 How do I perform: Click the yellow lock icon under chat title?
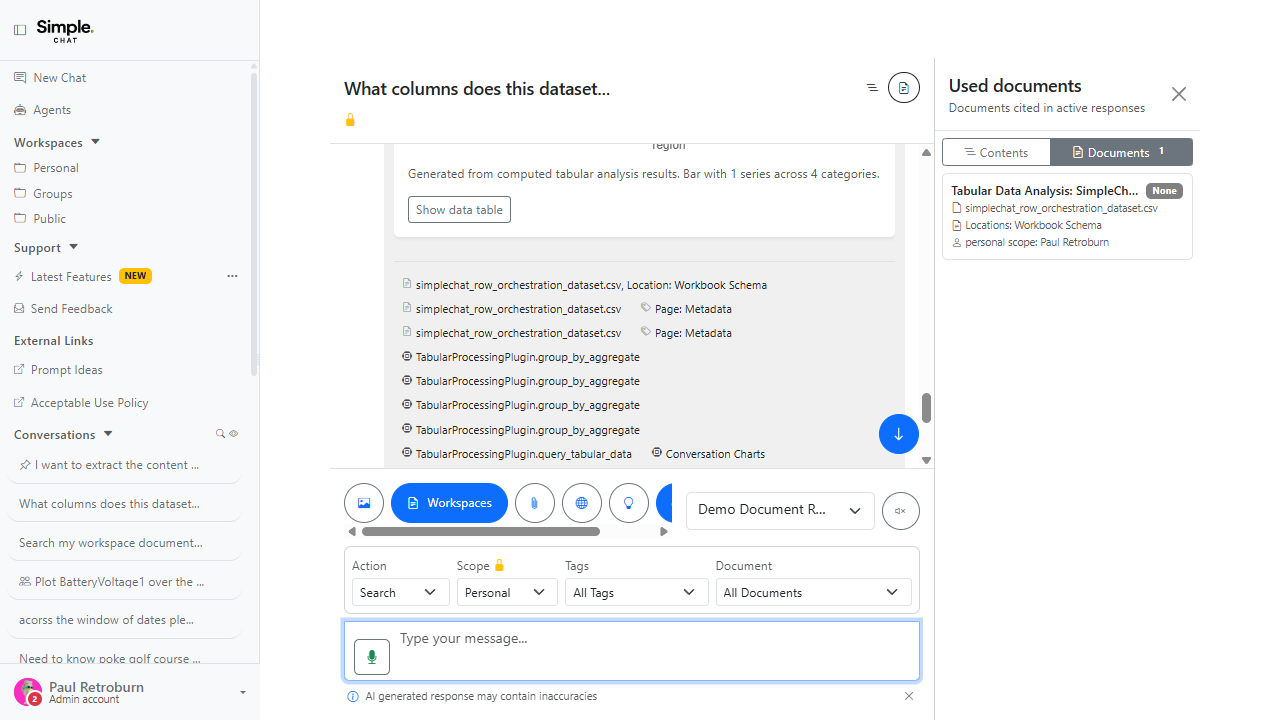point(350,120)
